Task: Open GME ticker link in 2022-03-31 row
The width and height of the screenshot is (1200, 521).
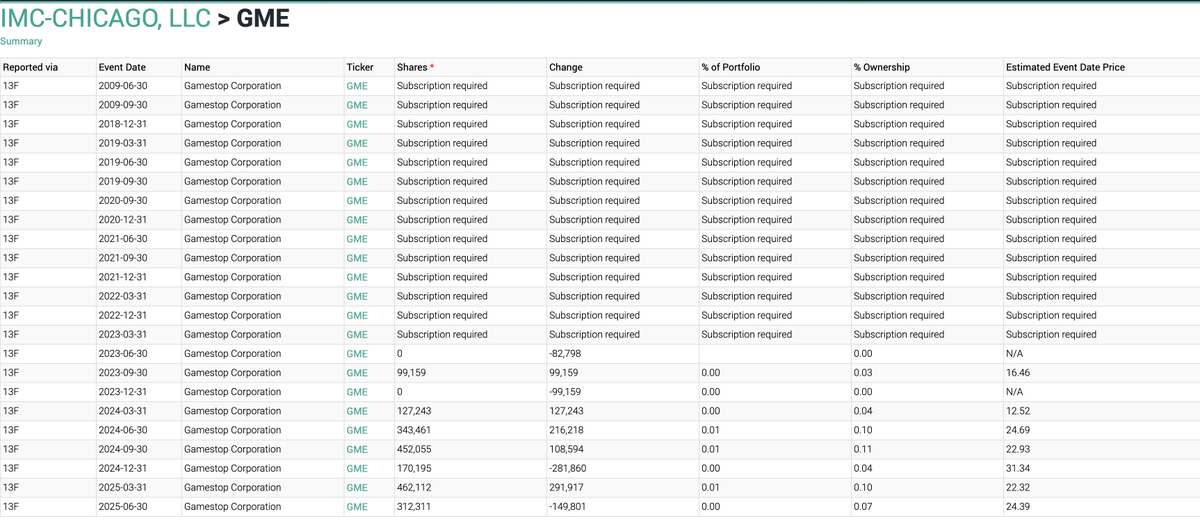Action: [x=357, y=296]
